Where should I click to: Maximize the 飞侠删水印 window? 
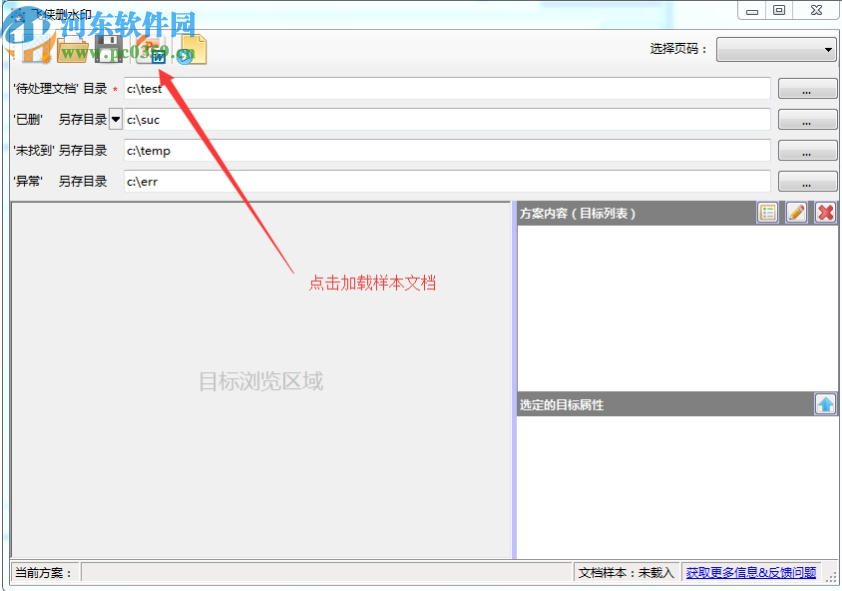(x=779, y=10)
